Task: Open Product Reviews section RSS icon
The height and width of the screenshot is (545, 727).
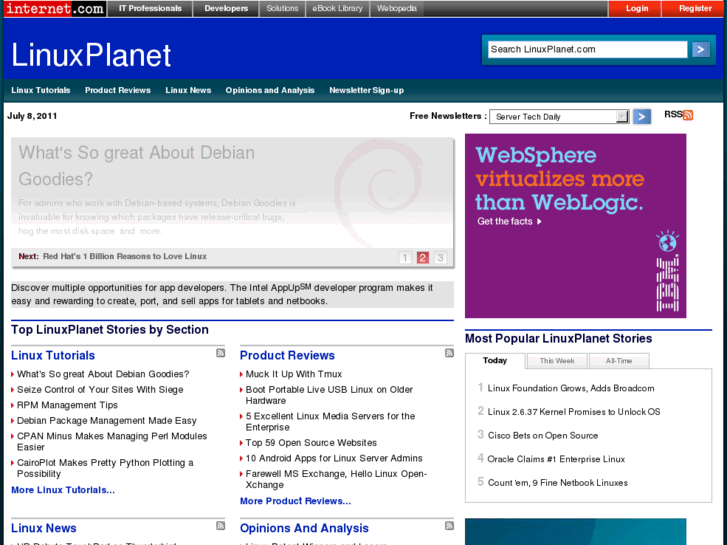Action: pyautogui.click(x=449, y=353)
